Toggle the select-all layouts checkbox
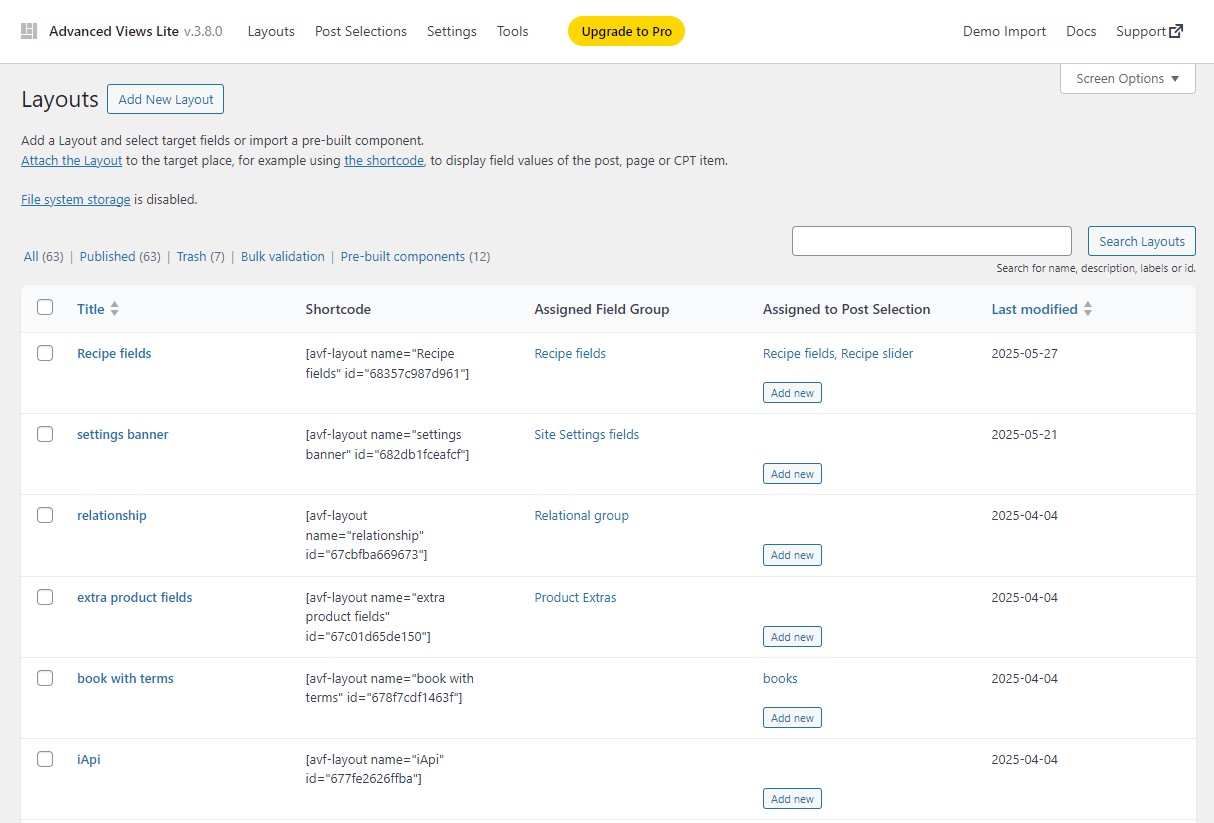Image resolution: width=1214 pixels, height=823 pixels. 45,307
